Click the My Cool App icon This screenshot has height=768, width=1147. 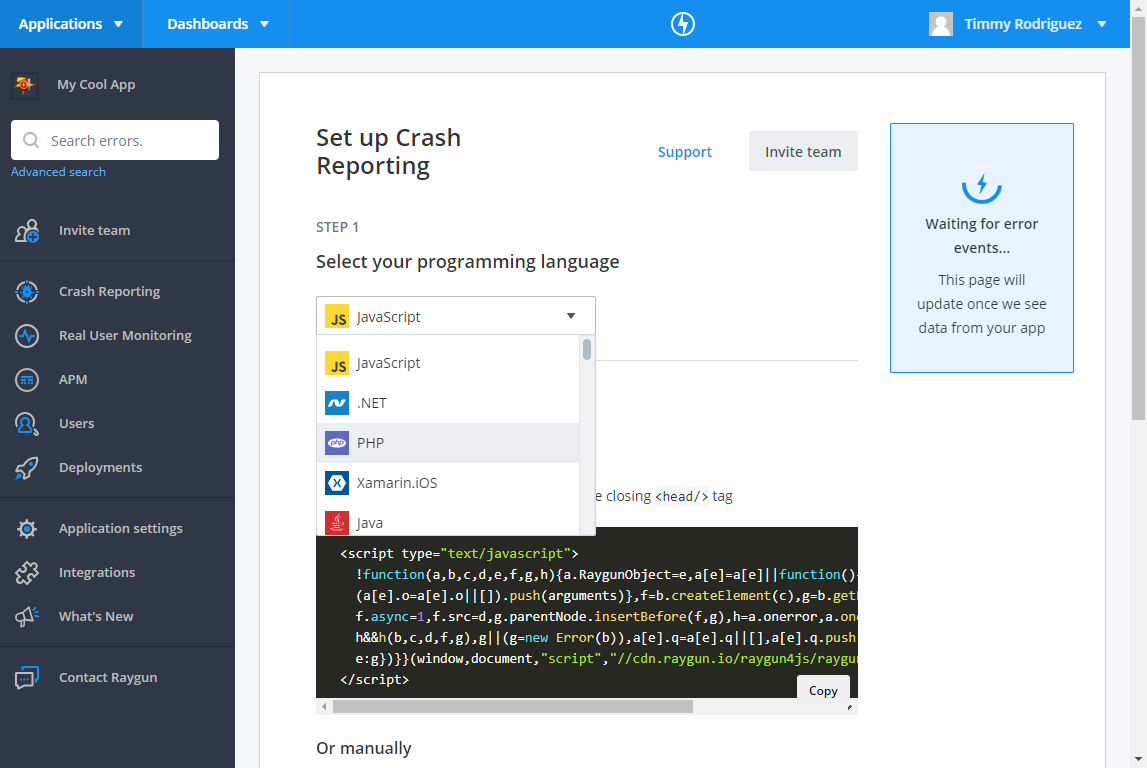(x=25, y=85)
